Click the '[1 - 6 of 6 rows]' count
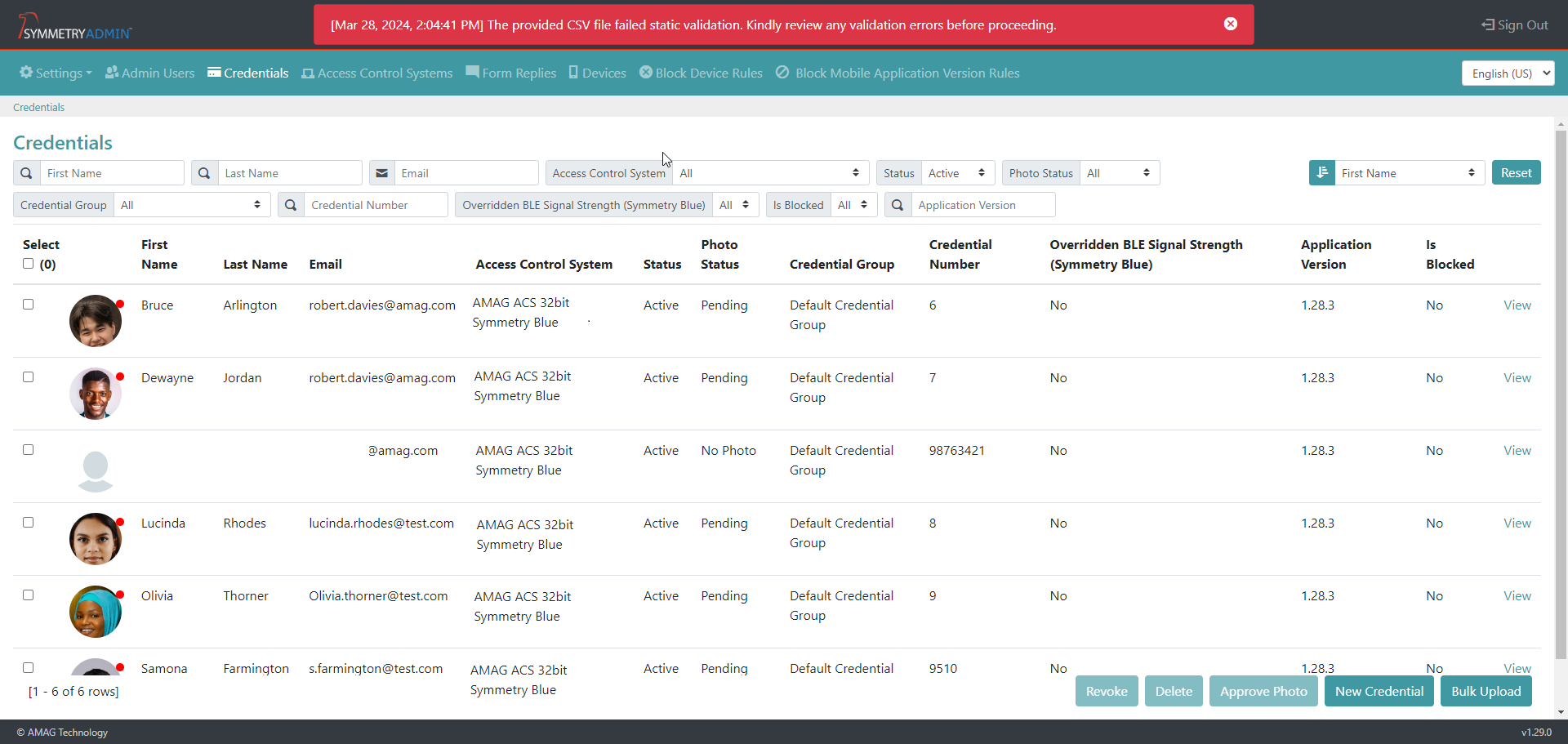The width and height of the screenshot is (1568, 744). (73, 691)
